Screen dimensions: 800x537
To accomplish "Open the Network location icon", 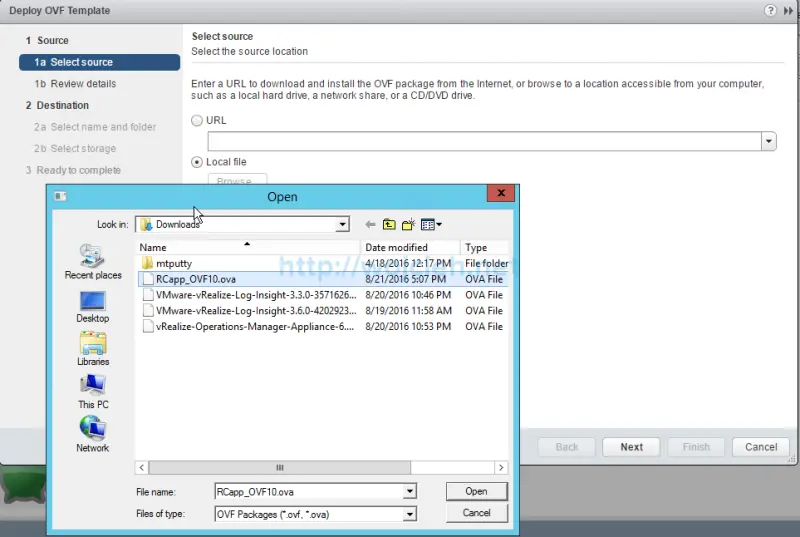I will (93, 431).
